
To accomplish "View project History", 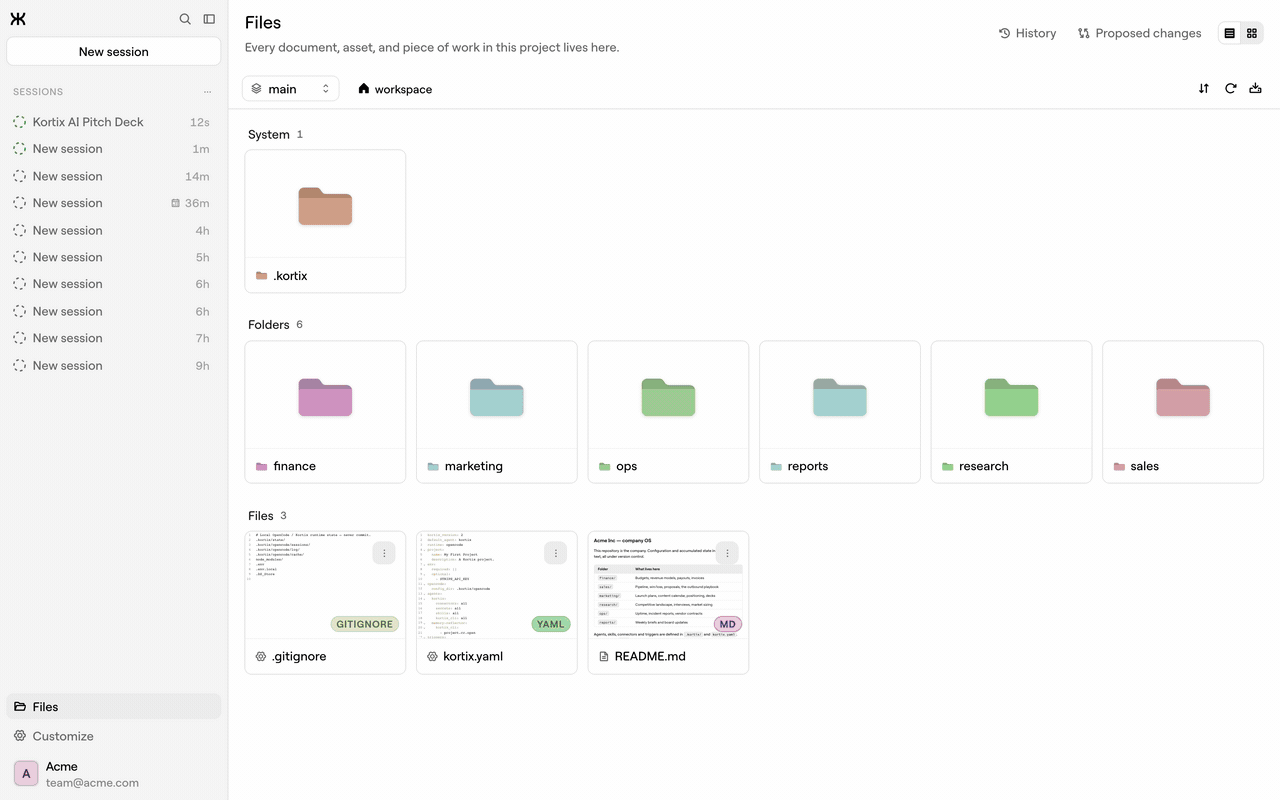I will click(x=1028, y=33).
